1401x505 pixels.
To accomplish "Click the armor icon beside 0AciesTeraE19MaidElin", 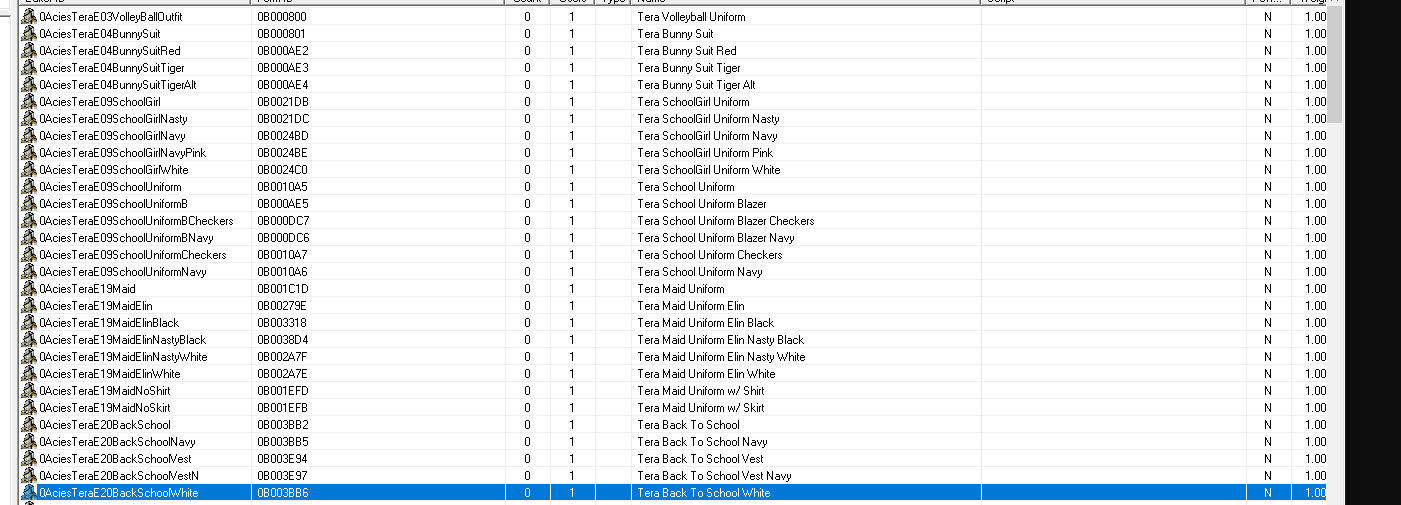I will (28, 306).
